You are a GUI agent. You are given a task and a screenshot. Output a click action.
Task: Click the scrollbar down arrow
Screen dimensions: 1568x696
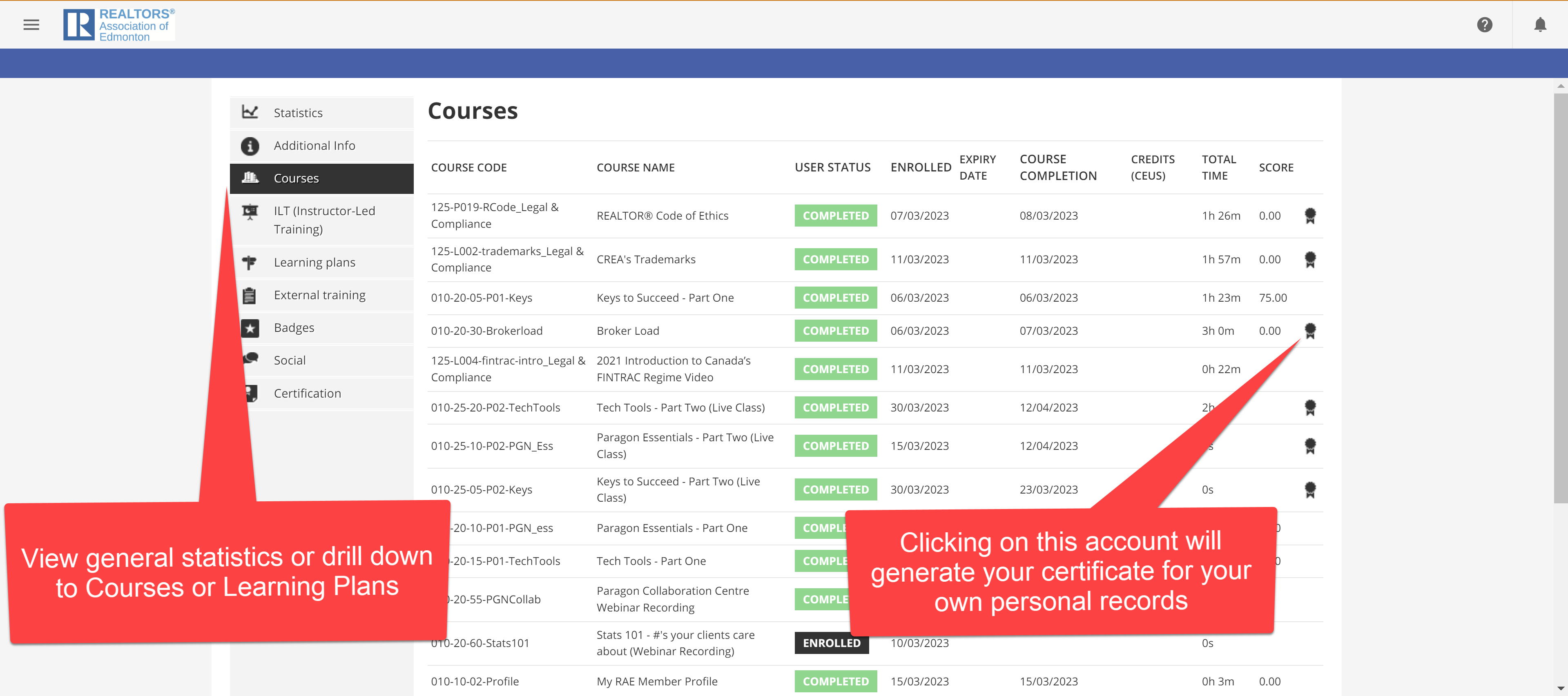1560,689
